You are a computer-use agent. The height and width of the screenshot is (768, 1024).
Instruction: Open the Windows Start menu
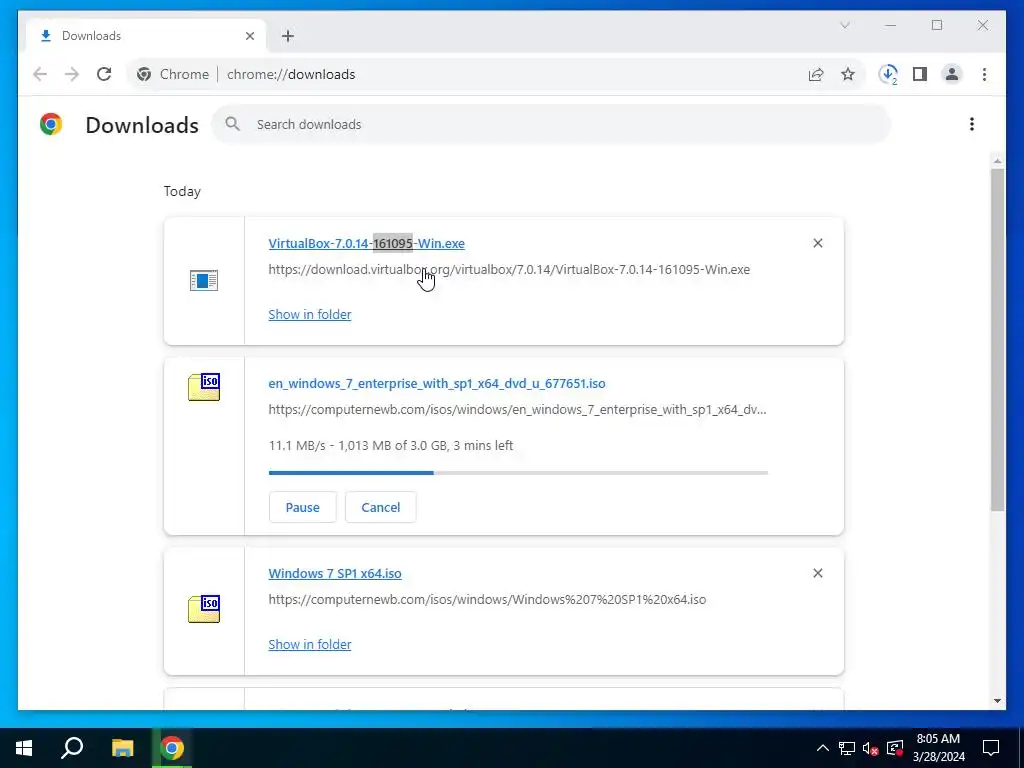[24, 748]
